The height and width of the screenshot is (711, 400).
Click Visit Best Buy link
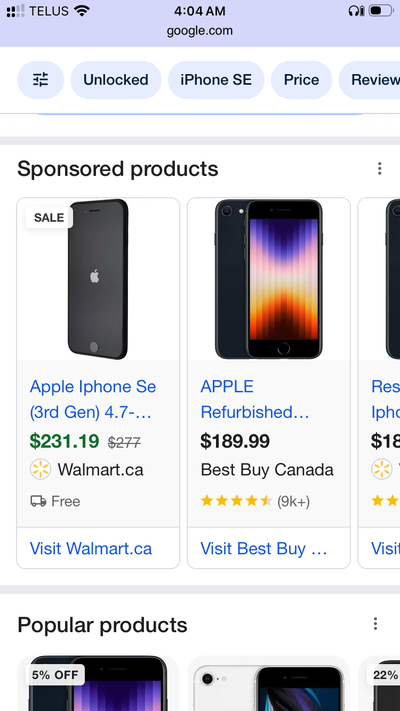point(263,549)
